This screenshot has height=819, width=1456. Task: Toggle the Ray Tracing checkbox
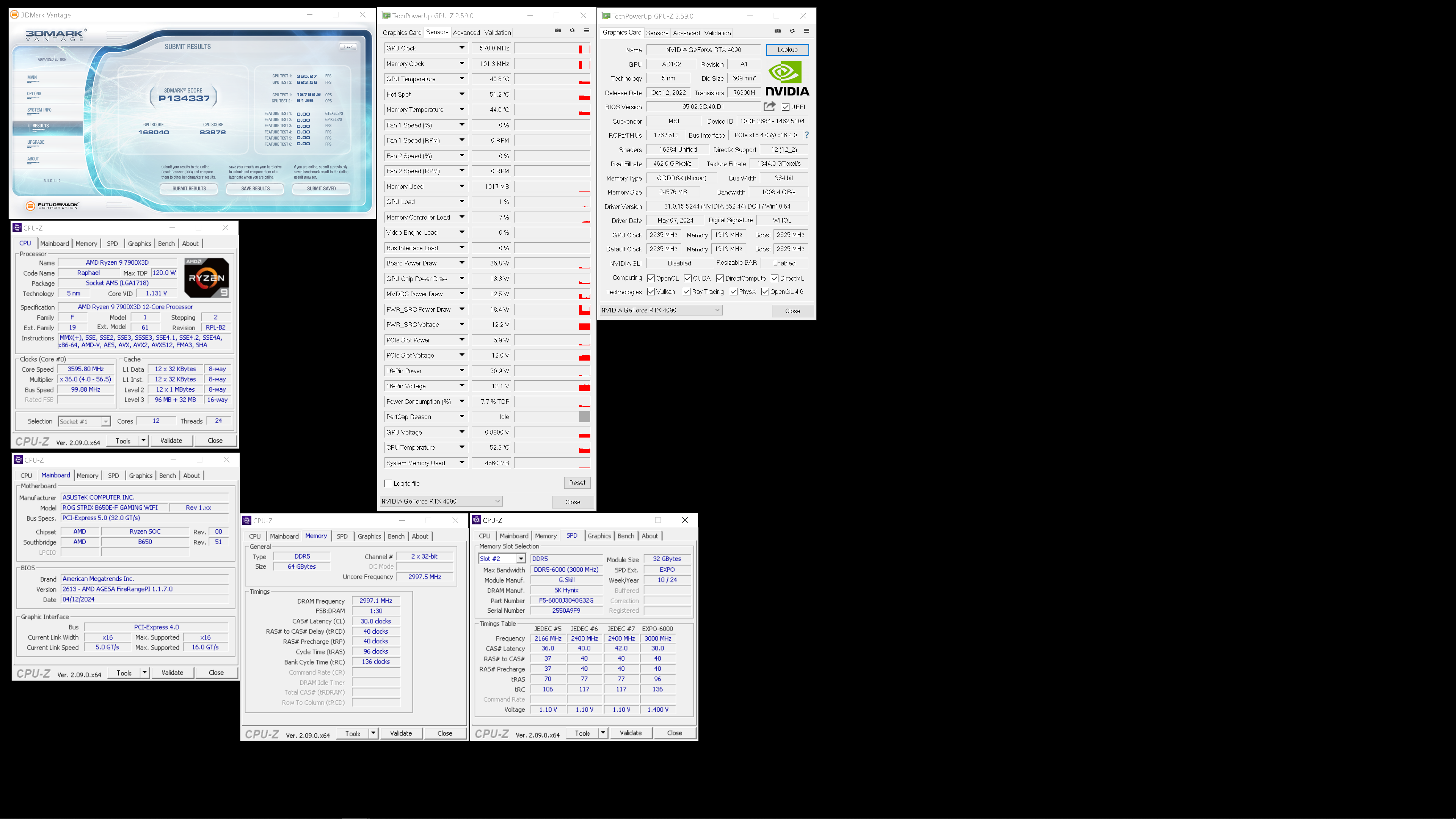click(687, 292)
